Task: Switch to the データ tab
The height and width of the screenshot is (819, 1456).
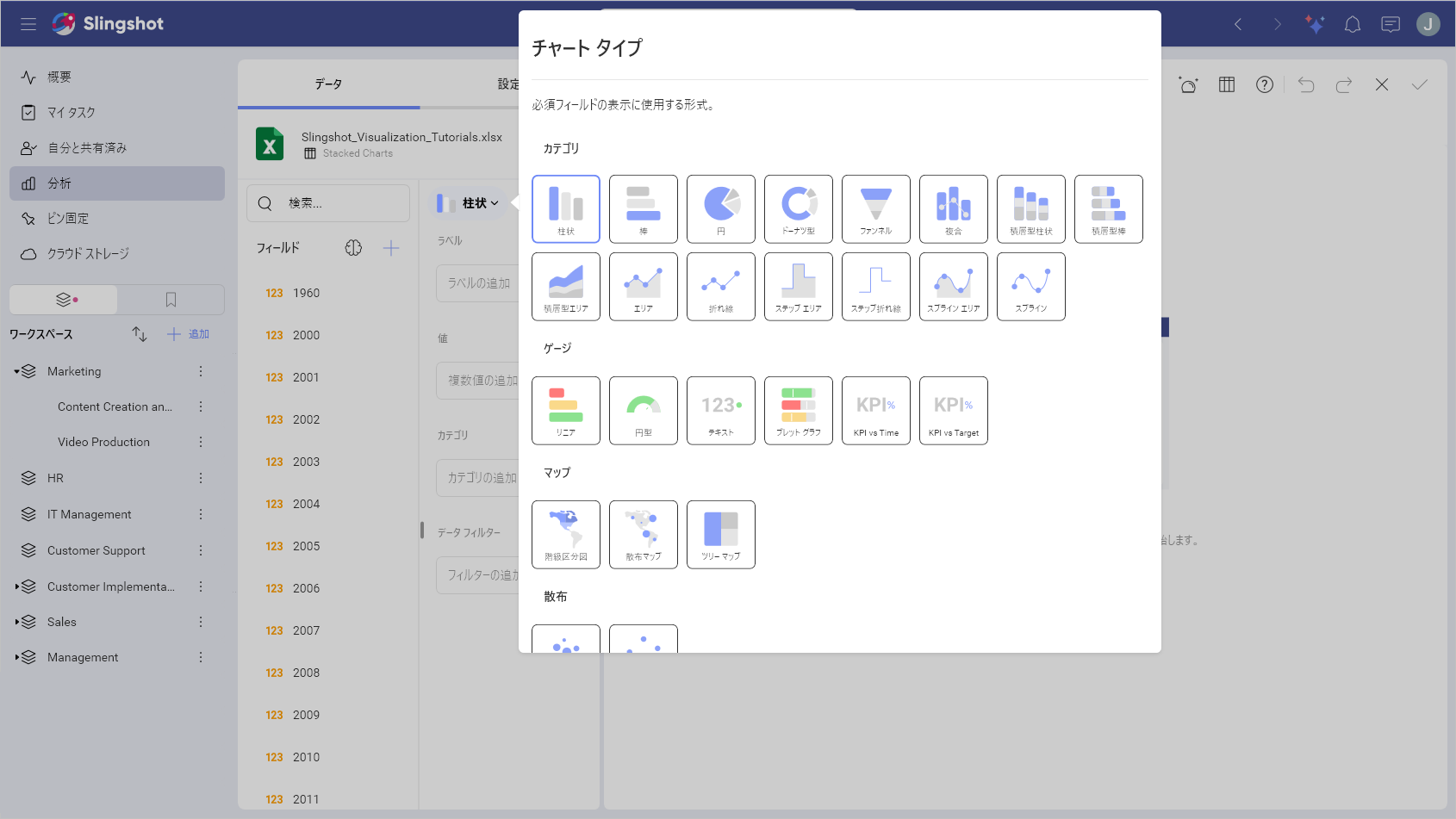Action: 328,84
